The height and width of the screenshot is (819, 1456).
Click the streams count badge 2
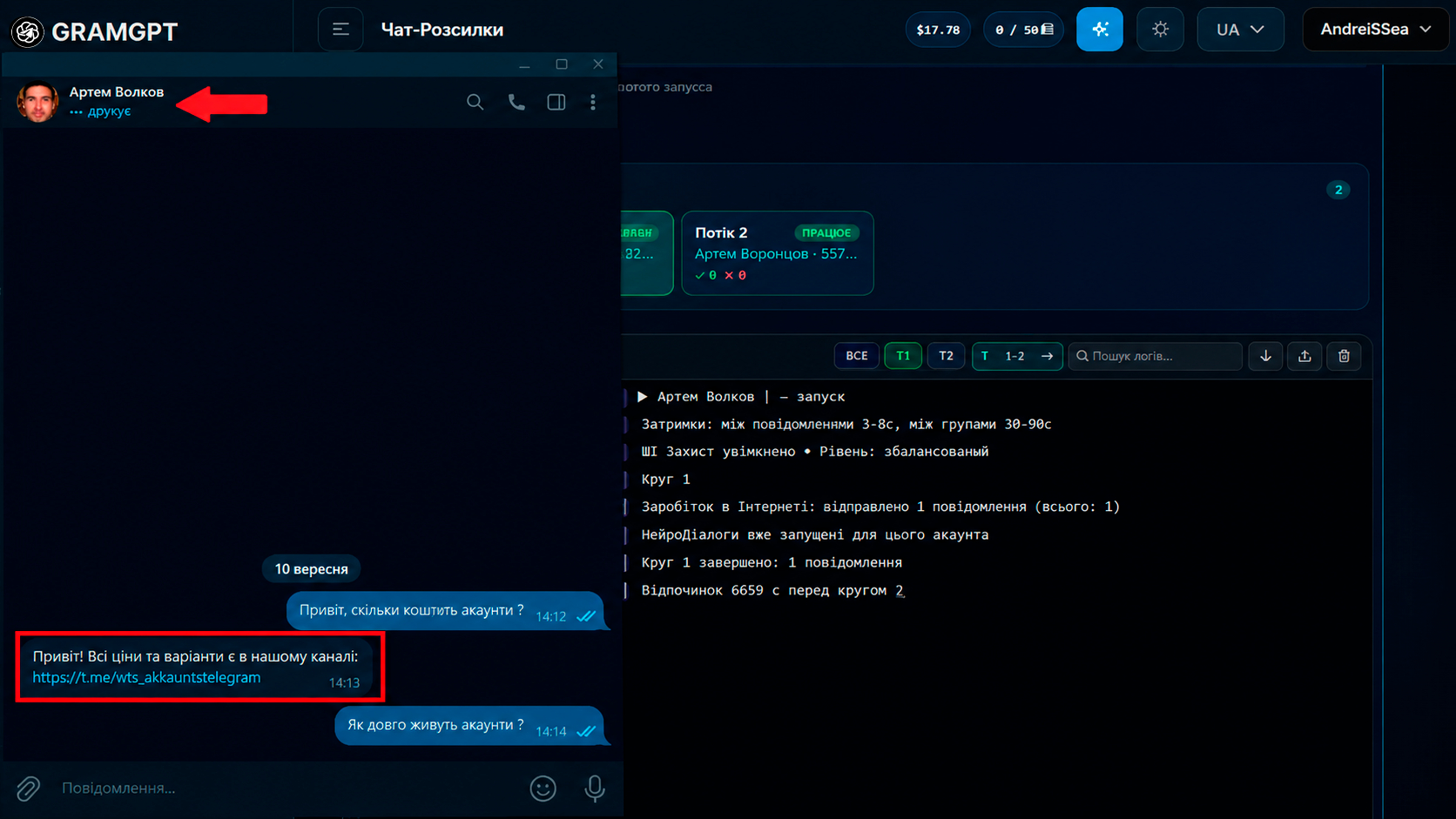(x=1338, y=190)
